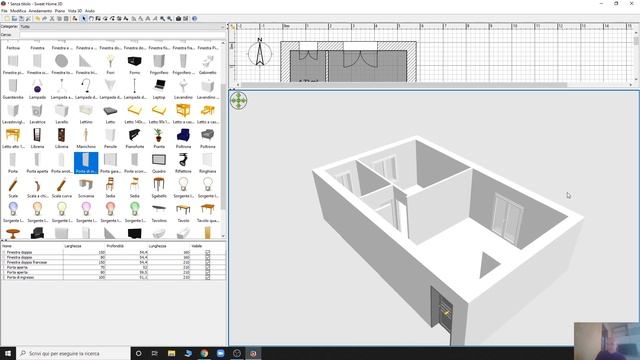
Task: Click the Create photo camera icon
Action: pyautogui.click(x=178, y=18)
